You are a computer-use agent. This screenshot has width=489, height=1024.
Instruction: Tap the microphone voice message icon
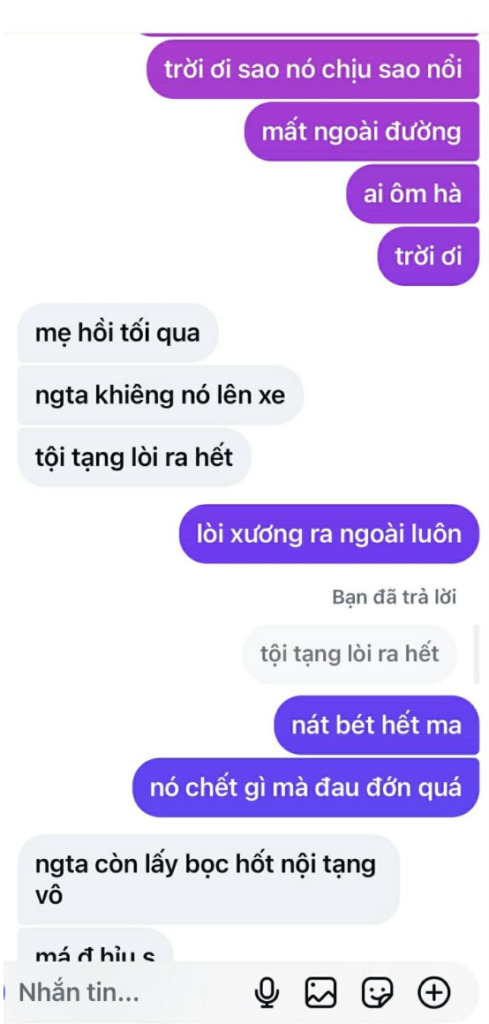[266, 993]
